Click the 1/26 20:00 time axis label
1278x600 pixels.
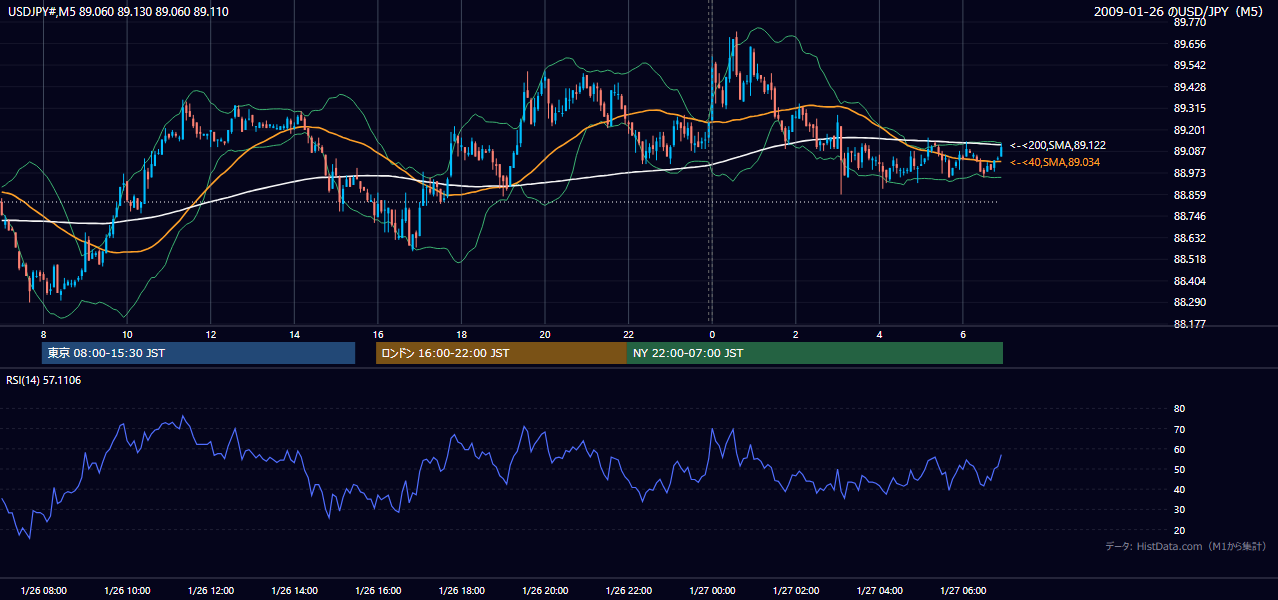click(544, 591)
